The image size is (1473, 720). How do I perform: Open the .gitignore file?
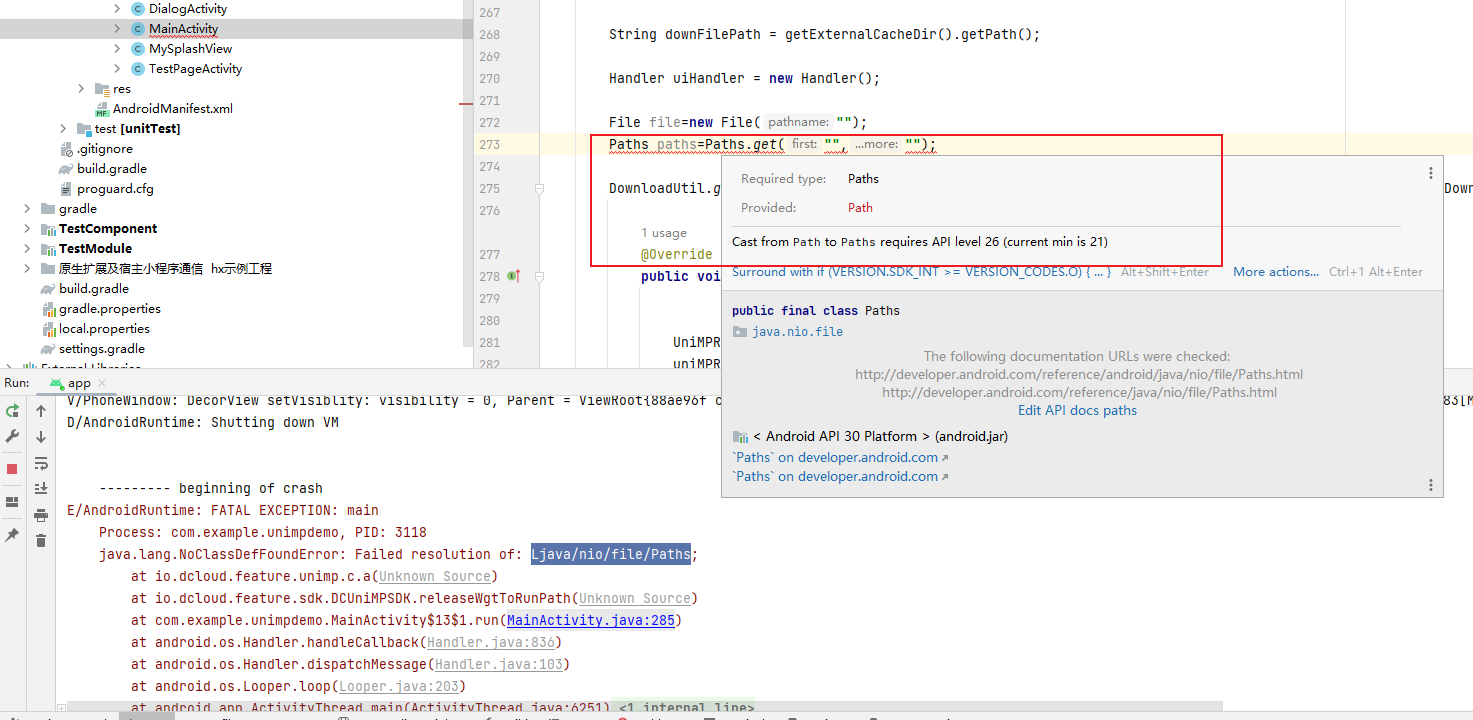[x=105, y=149]
